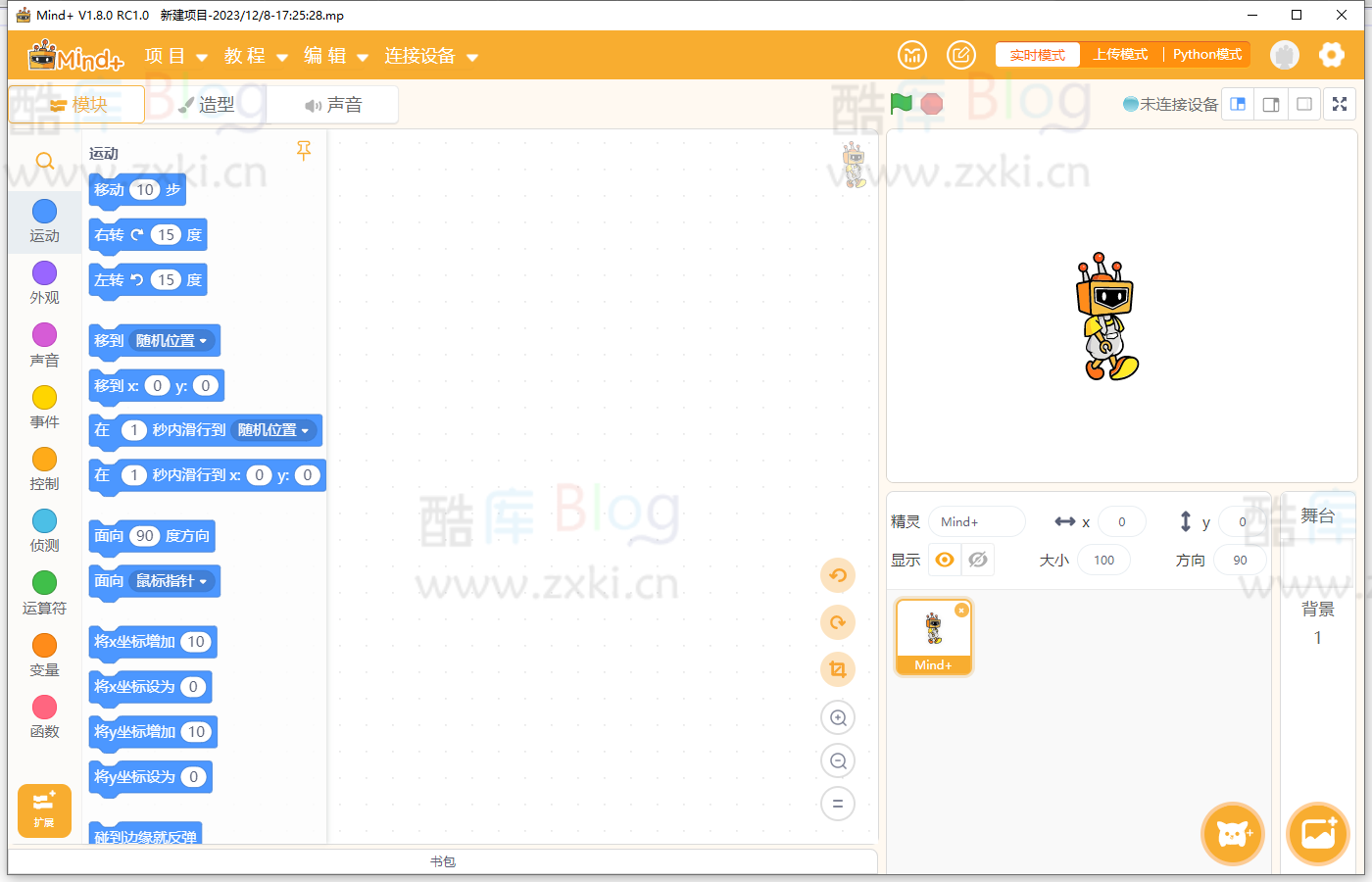This screenshot has height=882, width=1372.
Task: Switch stage to fullscreen mode
Action: [x=1339, y=104]
